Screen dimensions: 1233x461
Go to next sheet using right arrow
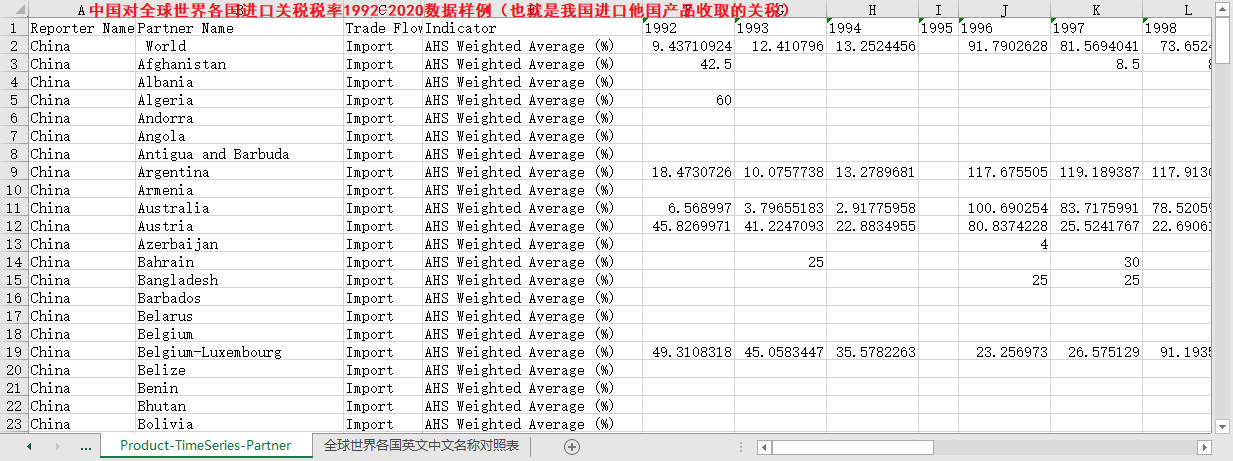(x=56, y=446)
